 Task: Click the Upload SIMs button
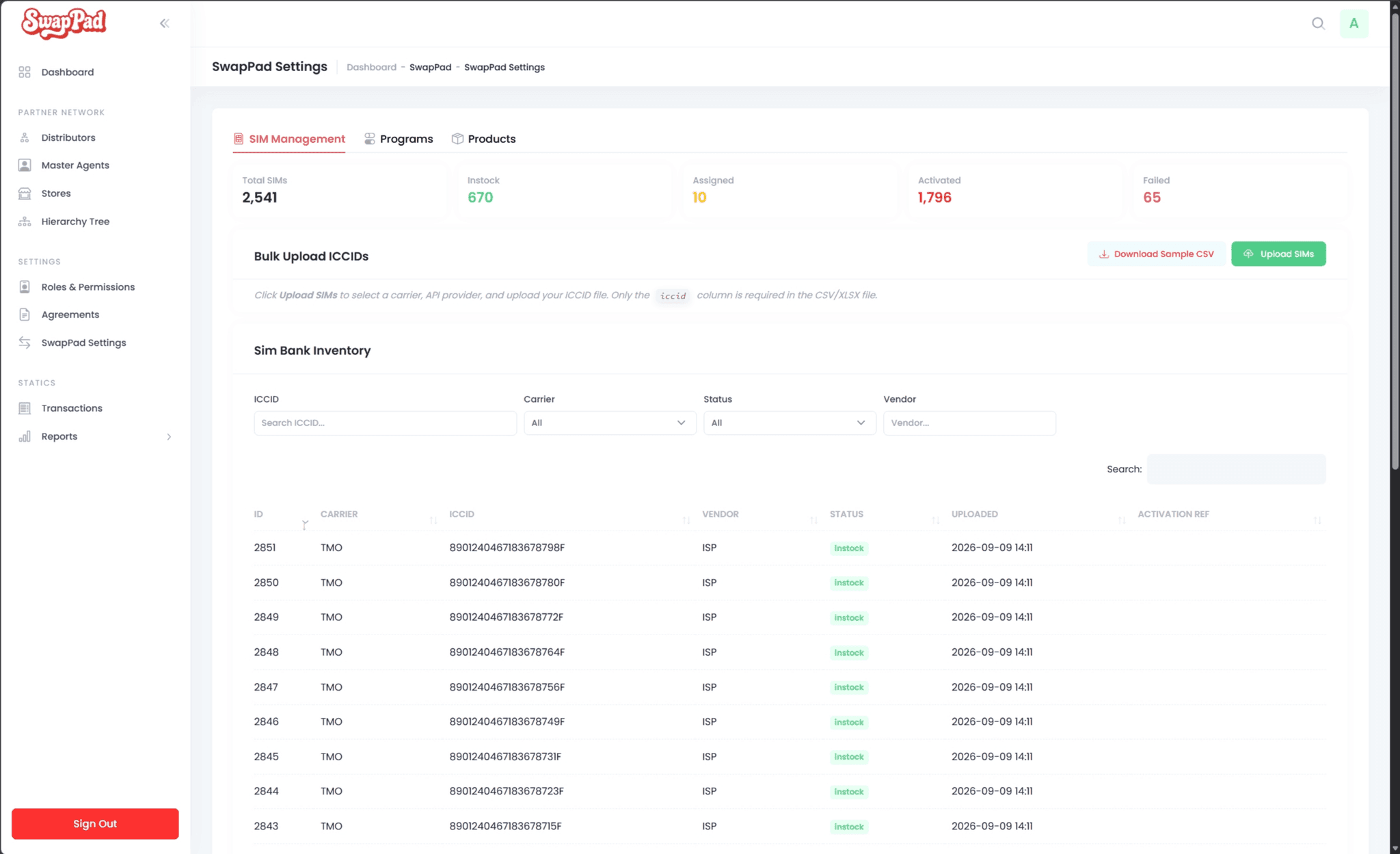click(x=1278, y=254)
